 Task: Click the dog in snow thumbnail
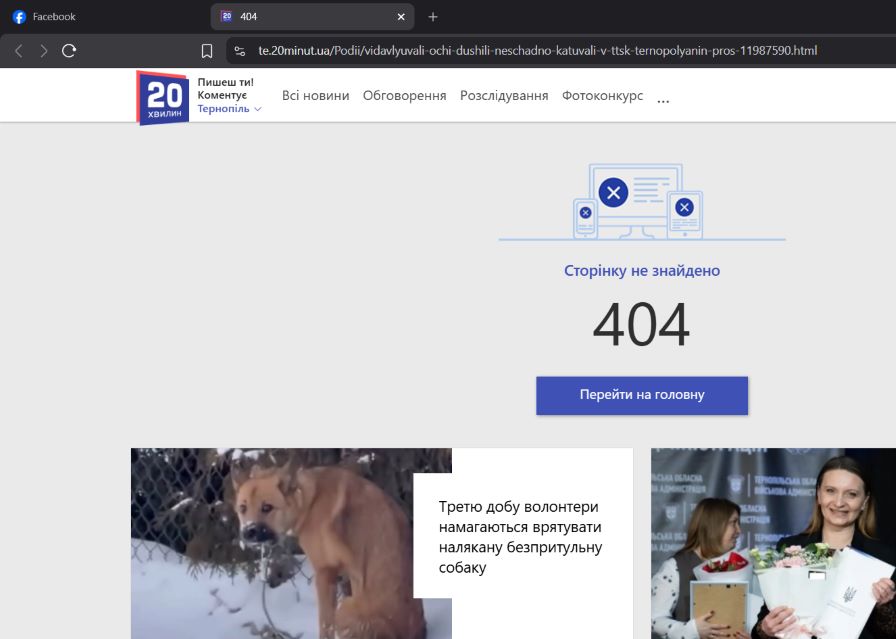click(x=290, y=543)
